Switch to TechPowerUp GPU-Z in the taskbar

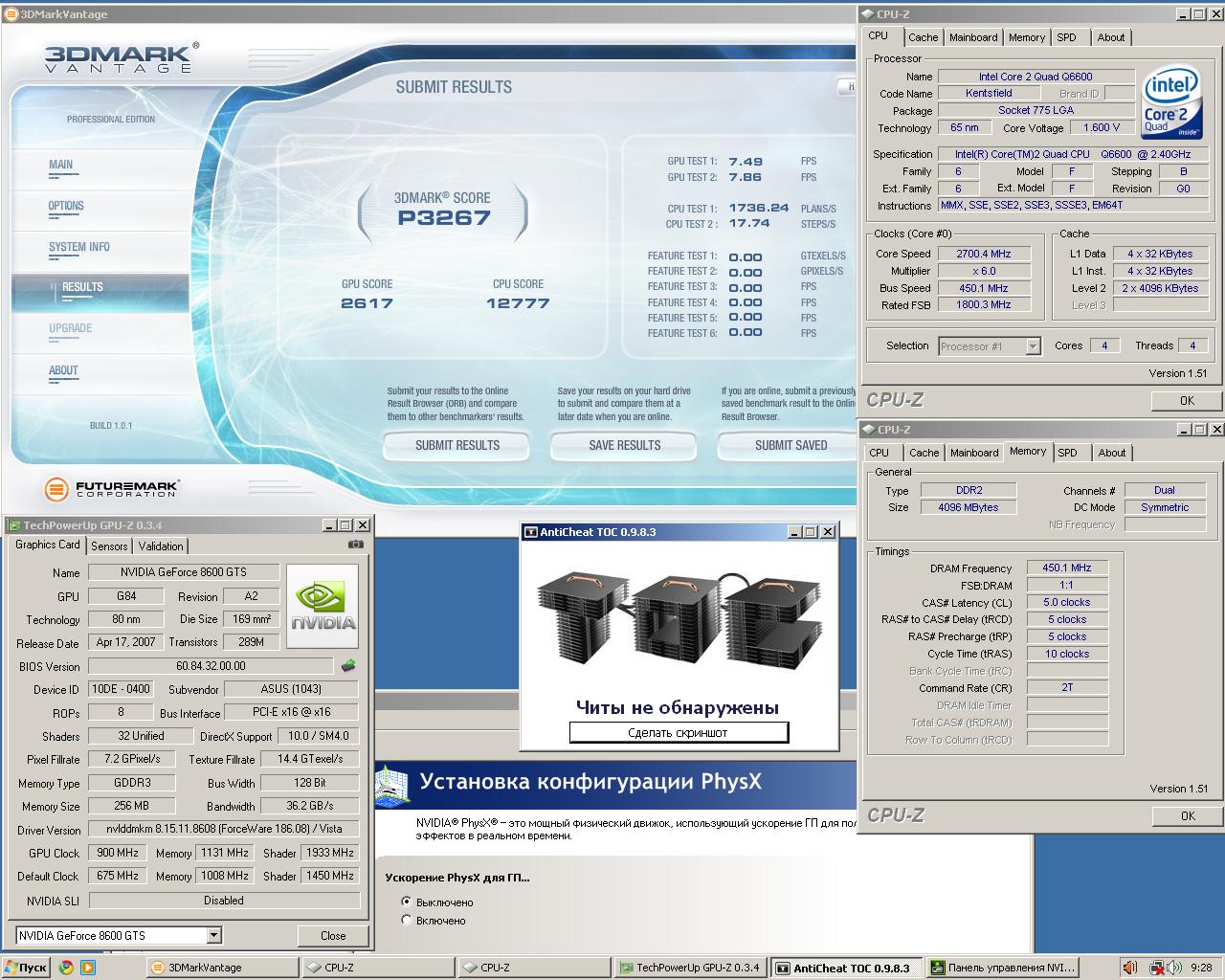pyautogui.click(x=689, y=968)
